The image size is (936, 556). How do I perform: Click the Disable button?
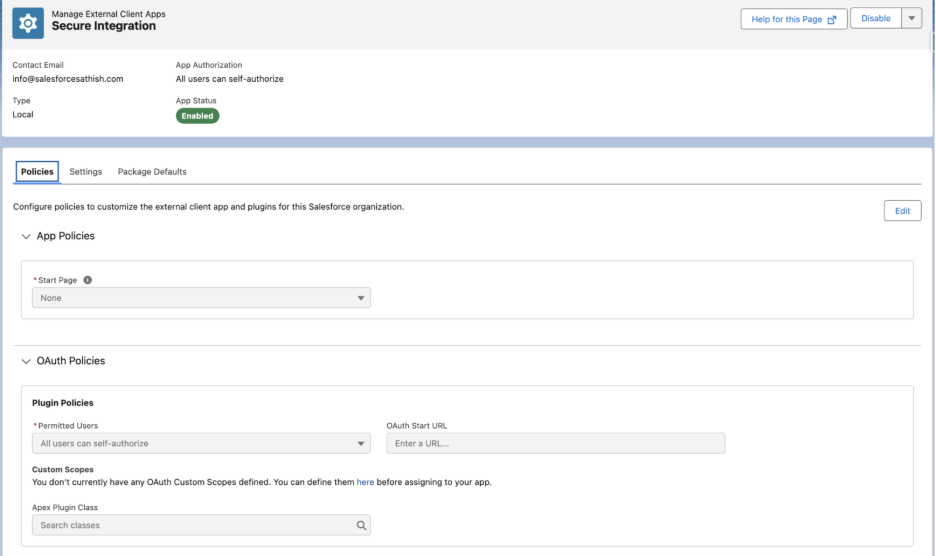click(x=875, y=19)
